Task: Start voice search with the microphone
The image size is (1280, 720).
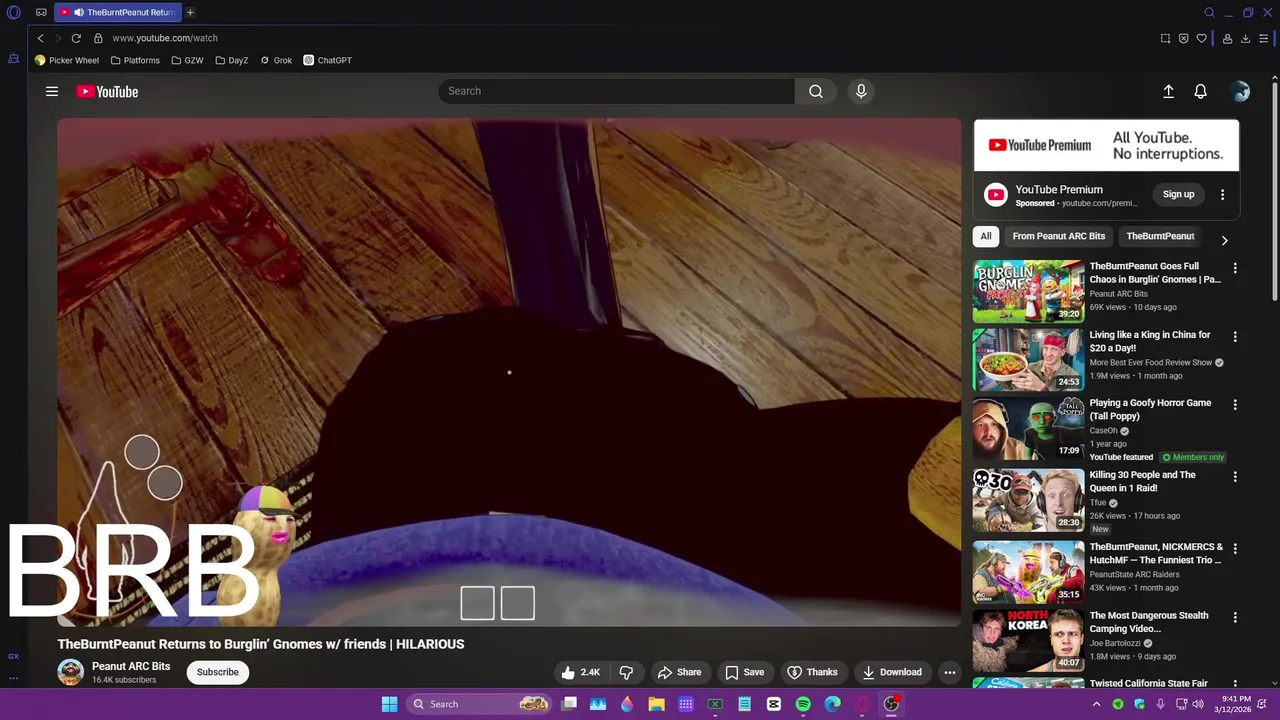Action: (x=861, y=91)
